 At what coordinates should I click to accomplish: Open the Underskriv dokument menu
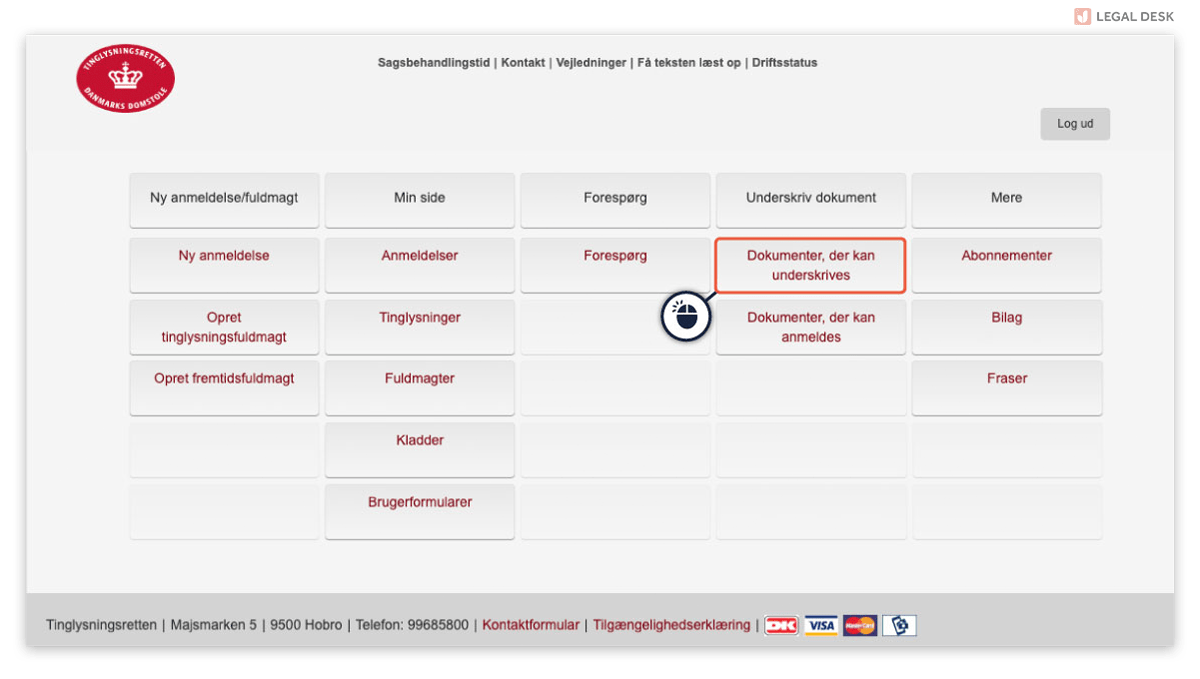(x=811, y=200)
